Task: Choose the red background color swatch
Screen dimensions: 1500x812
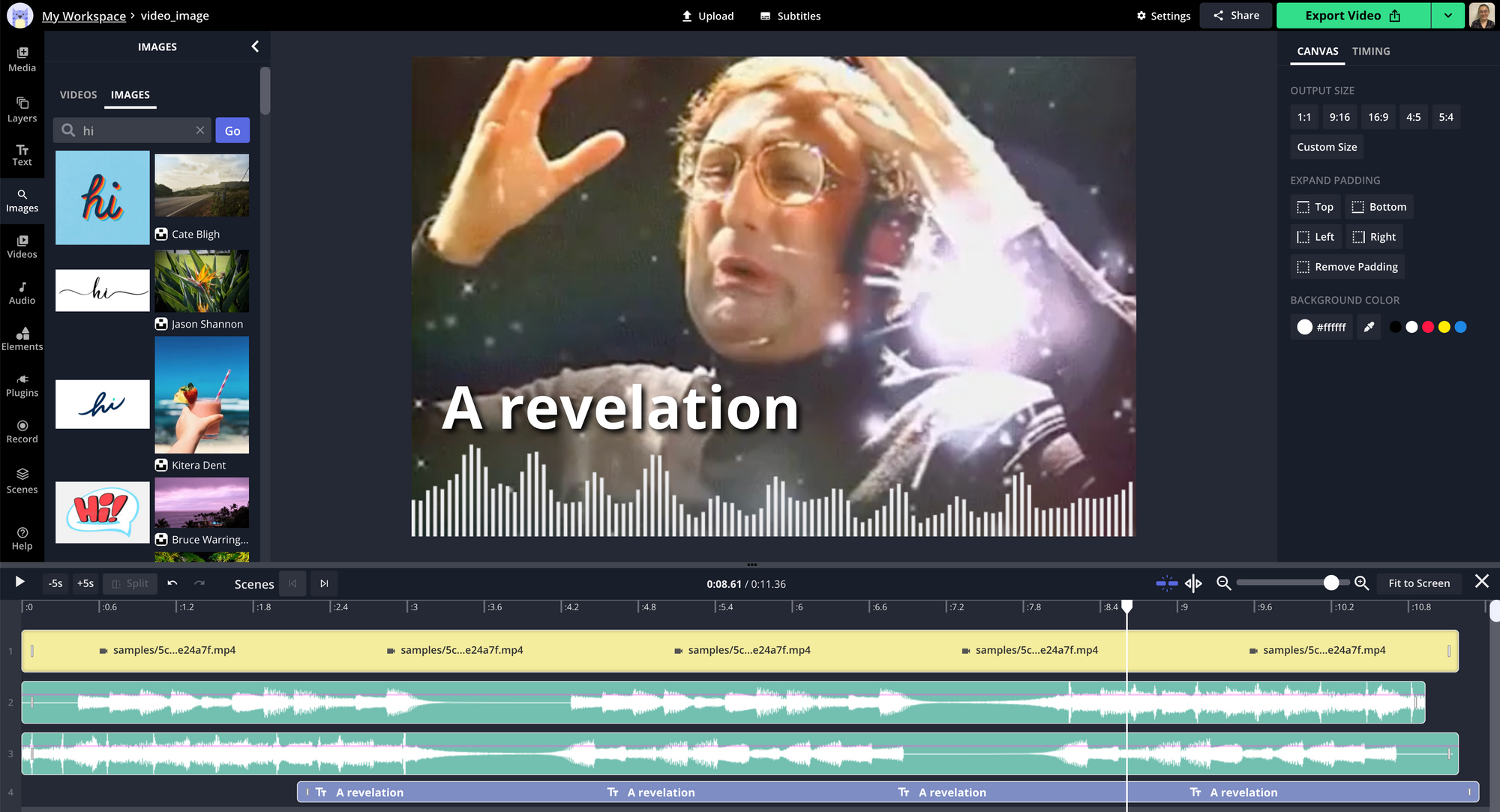Action: [1428, 327]
